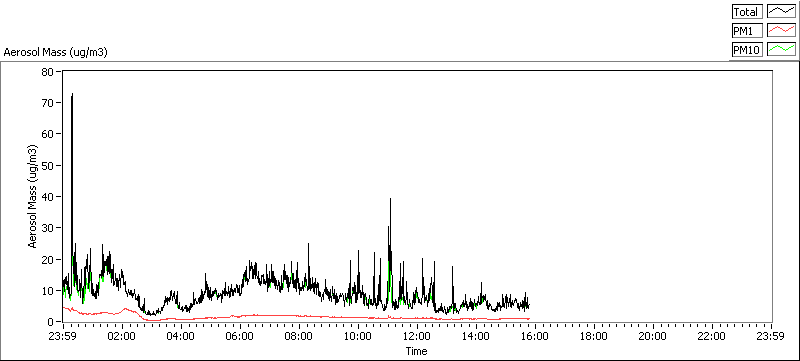The width and height of the screenshot is (800, 361).
Task: Click the black spike peak near 11:00
Action: (390, 199)
